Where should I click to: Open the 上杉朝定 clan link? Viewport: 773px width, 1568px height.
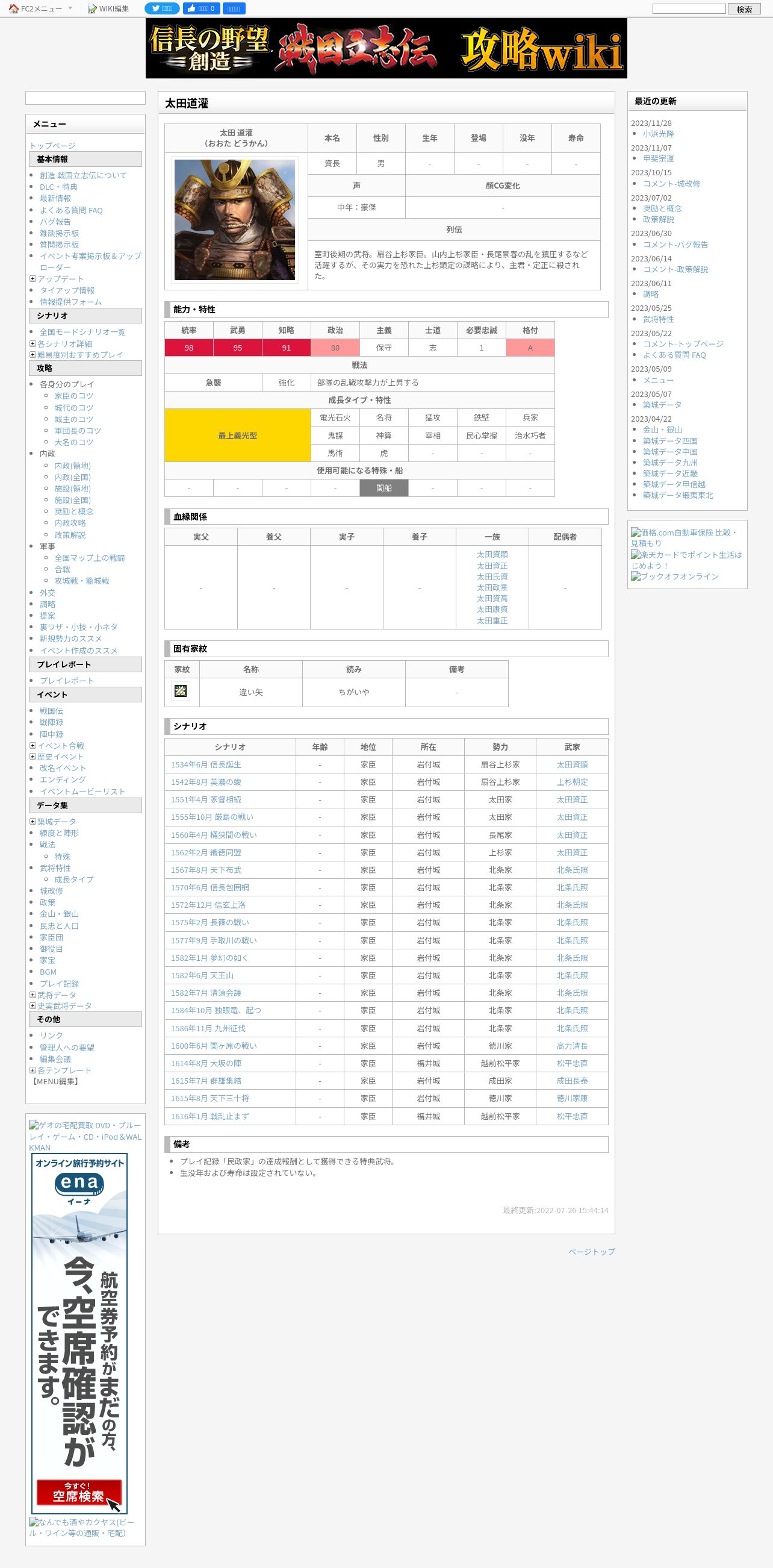coord(573,782)
